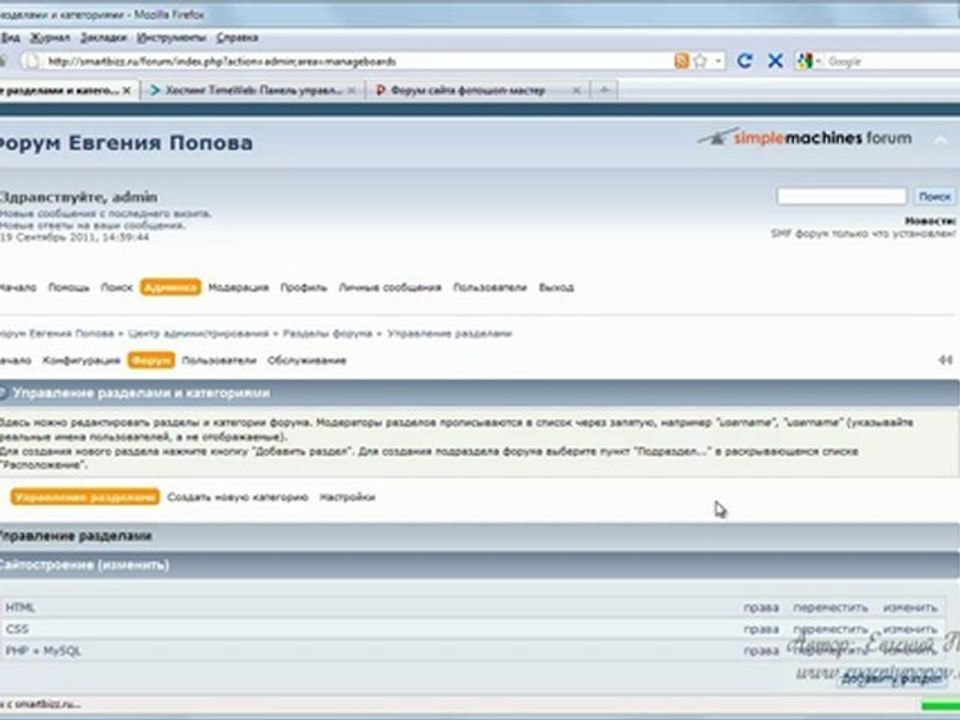This screenshot has height=720, width=960.
Task: Open права for PHP + MySQL board
Action: click(x=761, y=651)
